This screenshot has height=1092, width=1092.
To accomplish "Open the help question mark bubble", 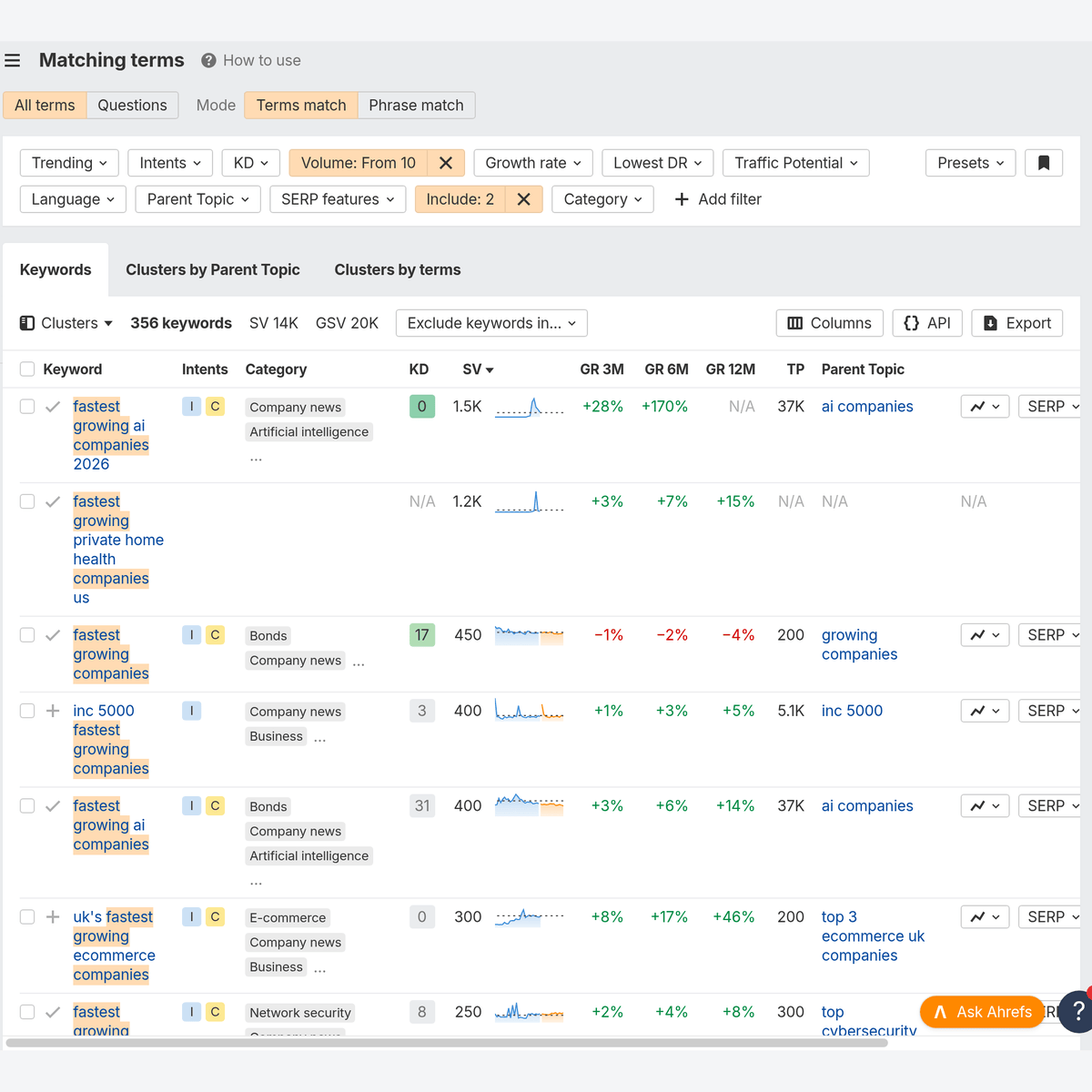I will [1077, 1012].
